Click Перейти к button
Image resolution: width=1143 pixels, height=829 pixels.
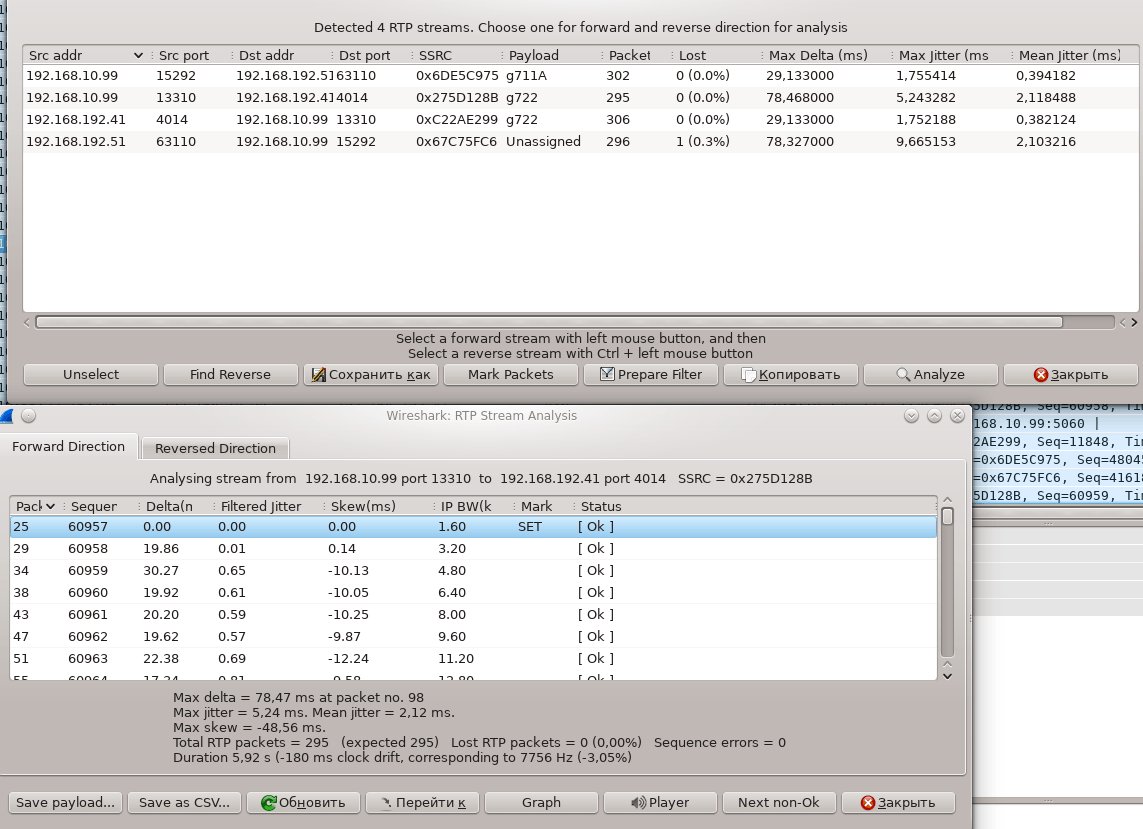422,802
